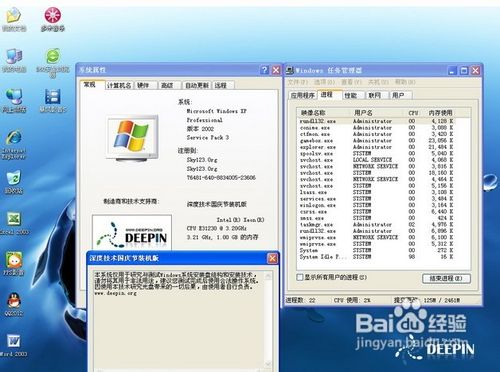Sort processes by 映像名称 column header
The height and width of the screenshot is (372, 500).
coord(323,113)
